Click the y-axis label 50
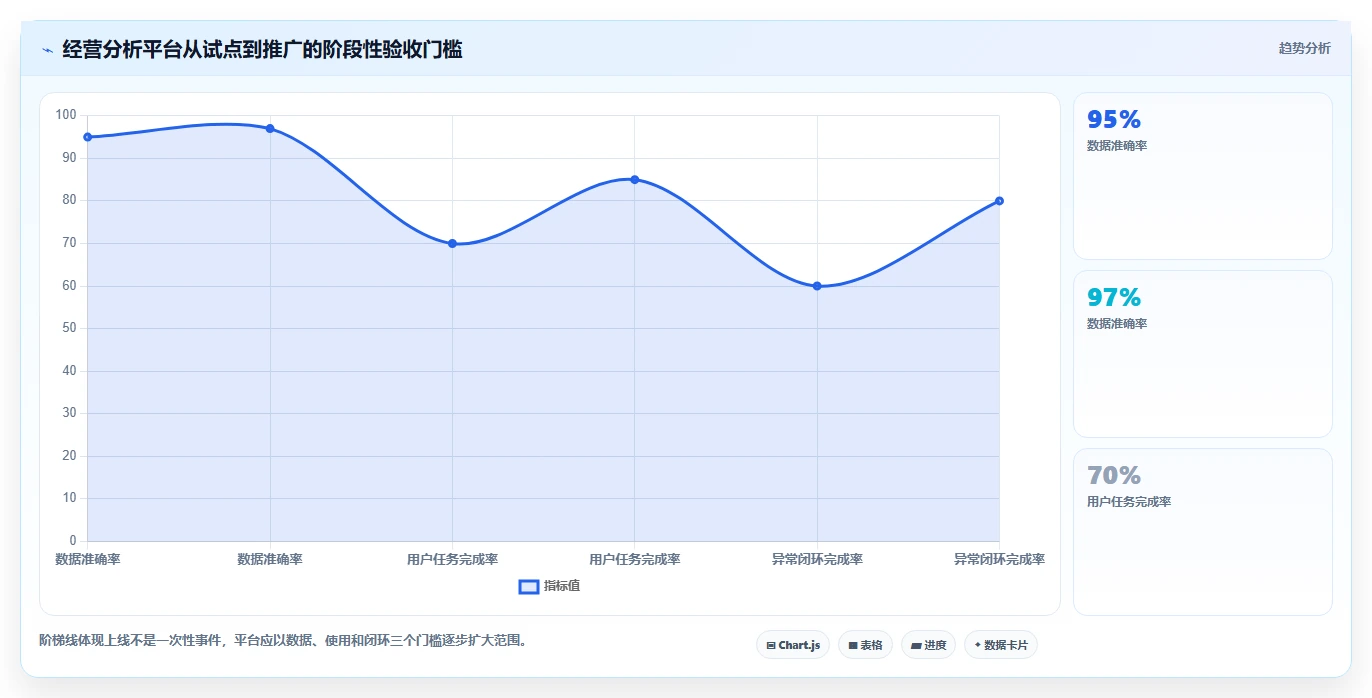 click(70, 328)
